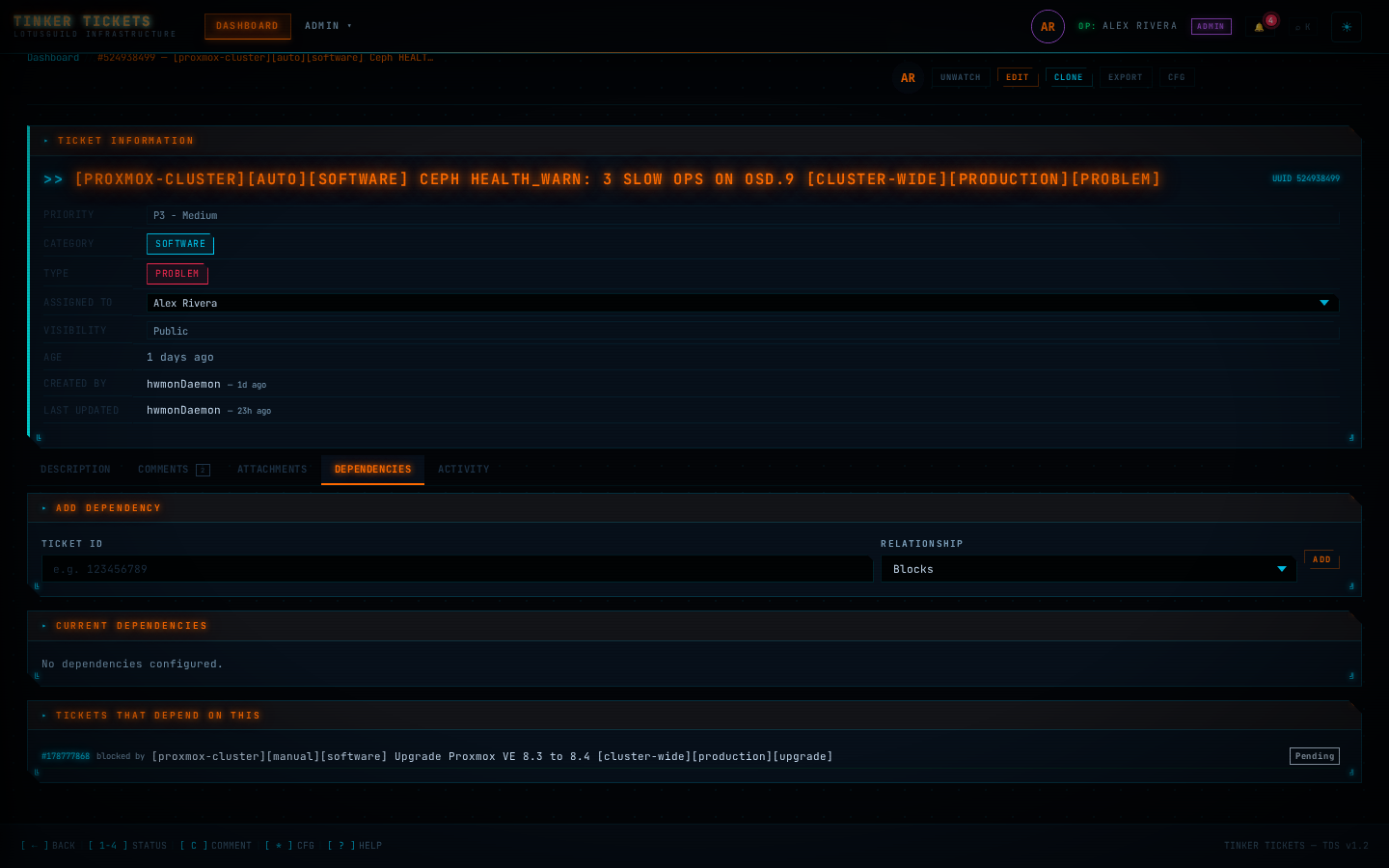The height and width of the screenshot is (868, 1389).
Task: Open the Admin menu dropdown
Action: 328,26
